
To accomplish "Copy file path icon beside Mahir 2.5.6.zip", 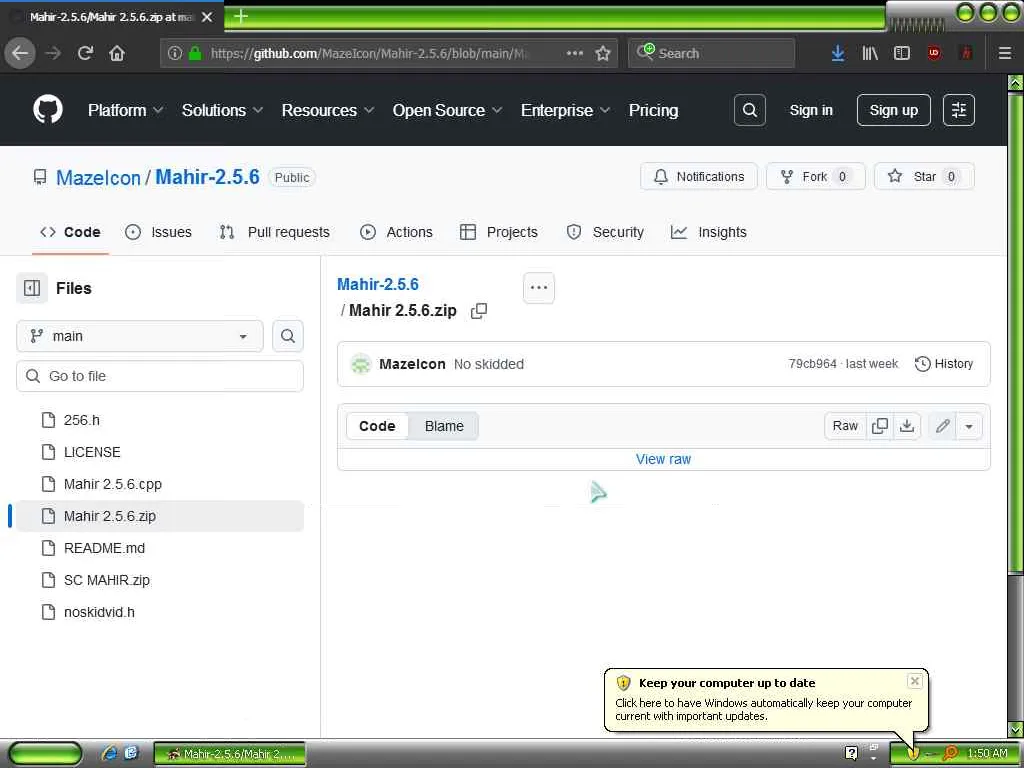I will click(479, 311).
